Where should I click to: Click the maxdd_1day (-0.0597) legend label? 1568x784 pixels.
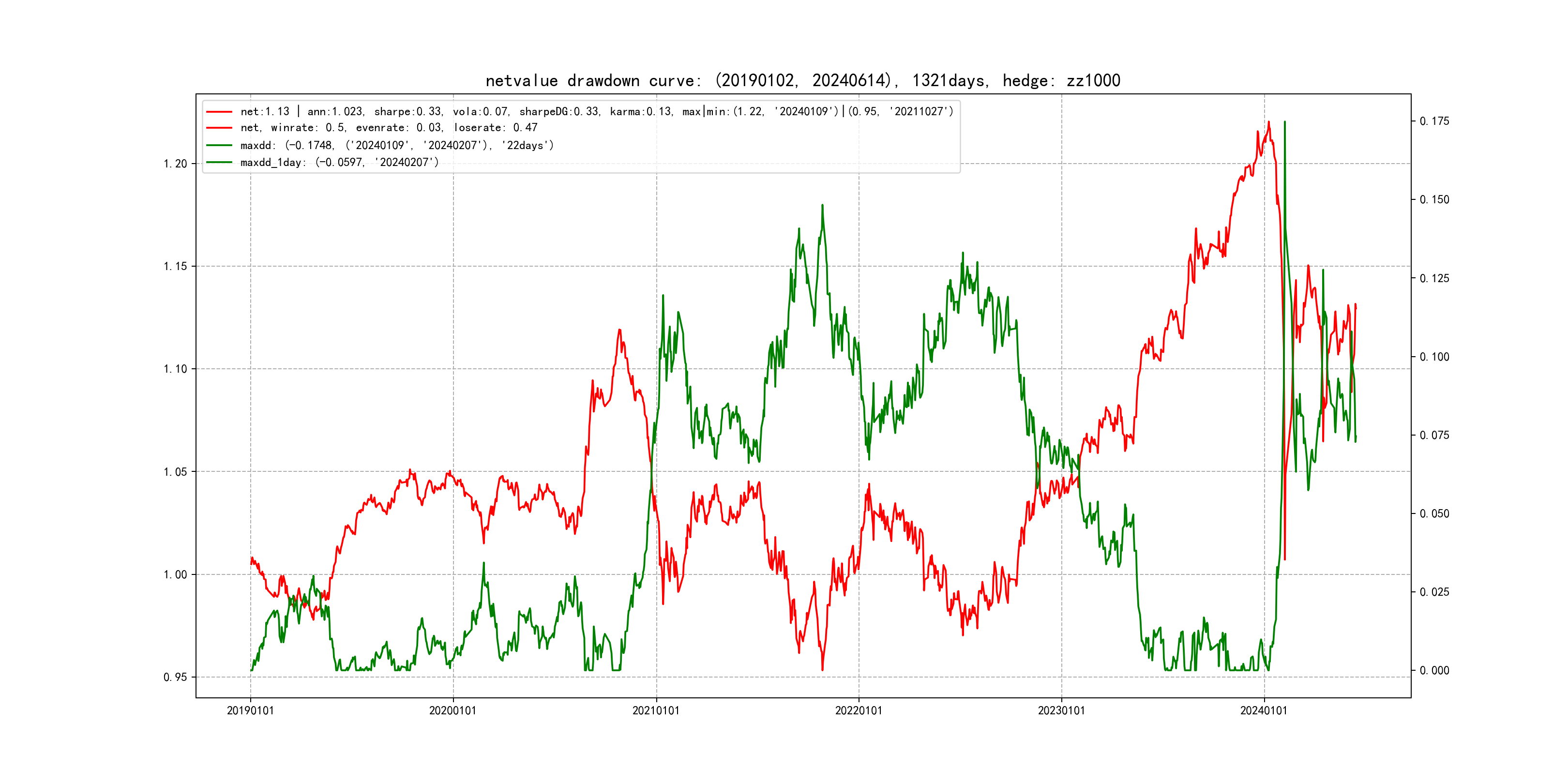(339, 163)
